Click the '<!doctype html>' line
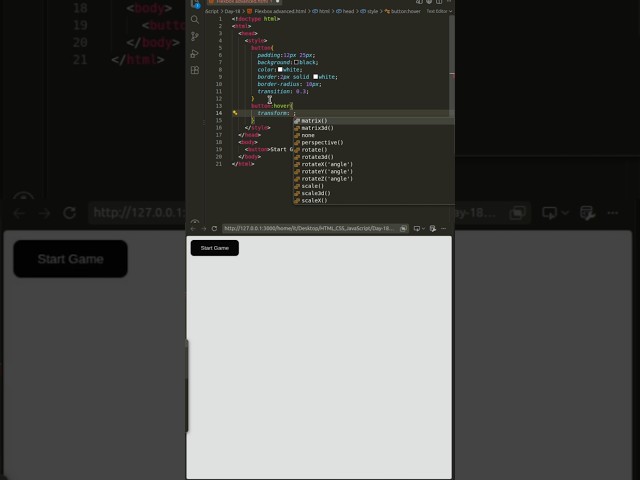The image size is (640, 480). 256,19
